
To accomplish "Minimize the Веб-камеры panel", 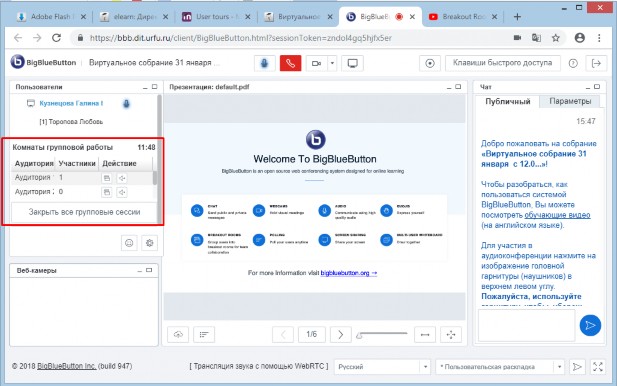I will (140, 271).
